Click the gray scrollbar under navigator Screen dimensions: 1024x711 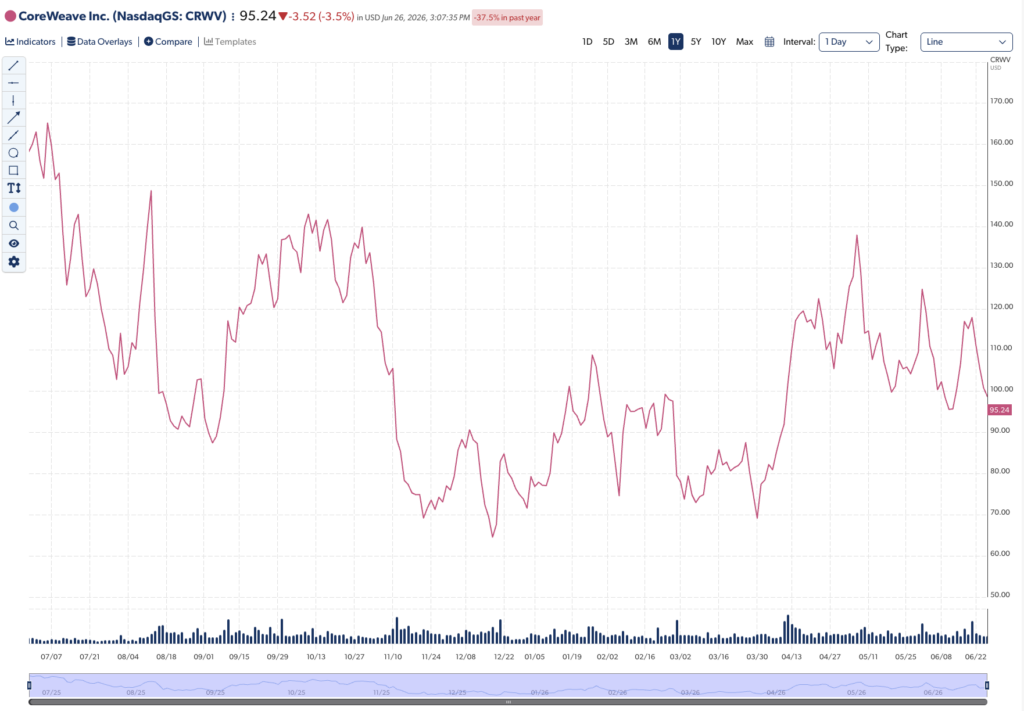508,702
